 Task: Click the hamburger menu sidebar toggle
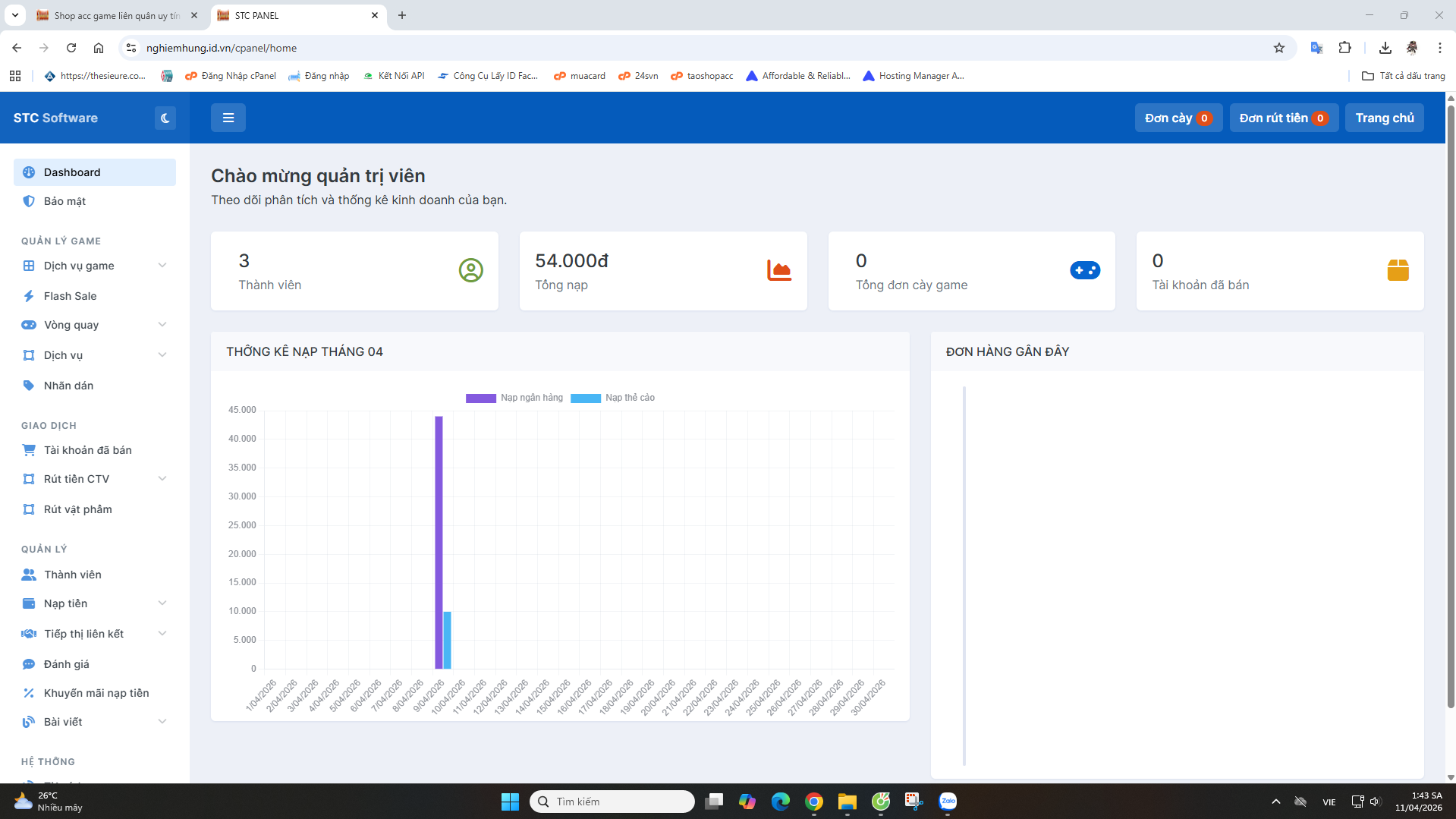(x=228, y=118)
